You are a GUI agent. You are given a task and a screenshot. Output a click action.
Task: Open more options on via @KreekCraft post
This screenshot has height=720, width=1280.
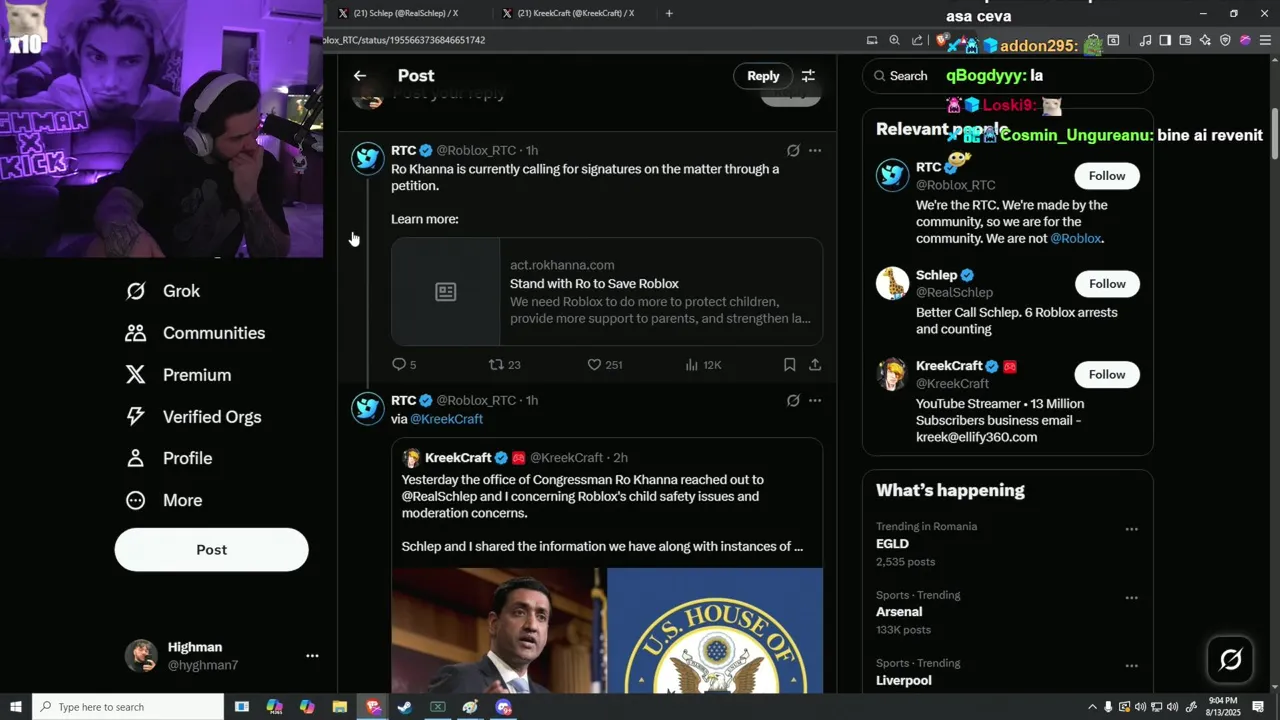pos(815,400)
